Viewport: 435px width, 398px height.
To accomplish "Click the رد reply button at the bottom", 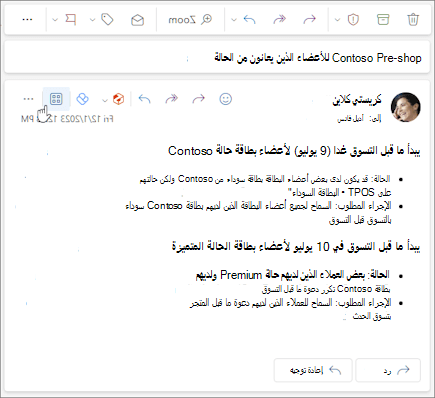I will (388, 370).
